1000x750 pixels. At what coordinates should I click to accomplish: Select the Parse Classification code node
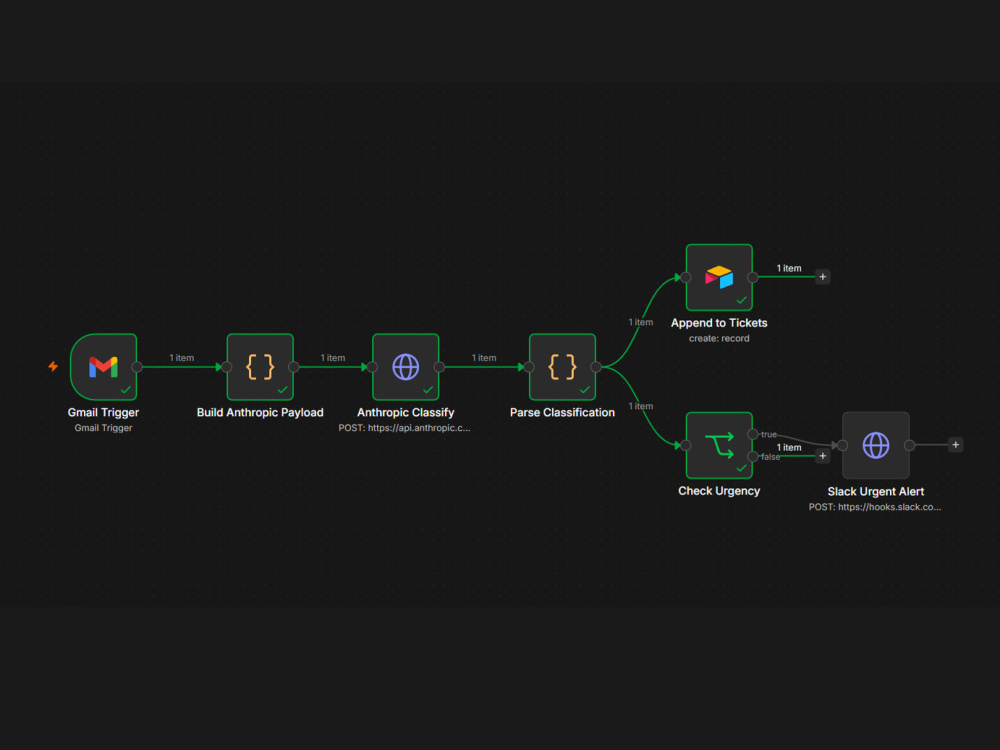(562, 367)
